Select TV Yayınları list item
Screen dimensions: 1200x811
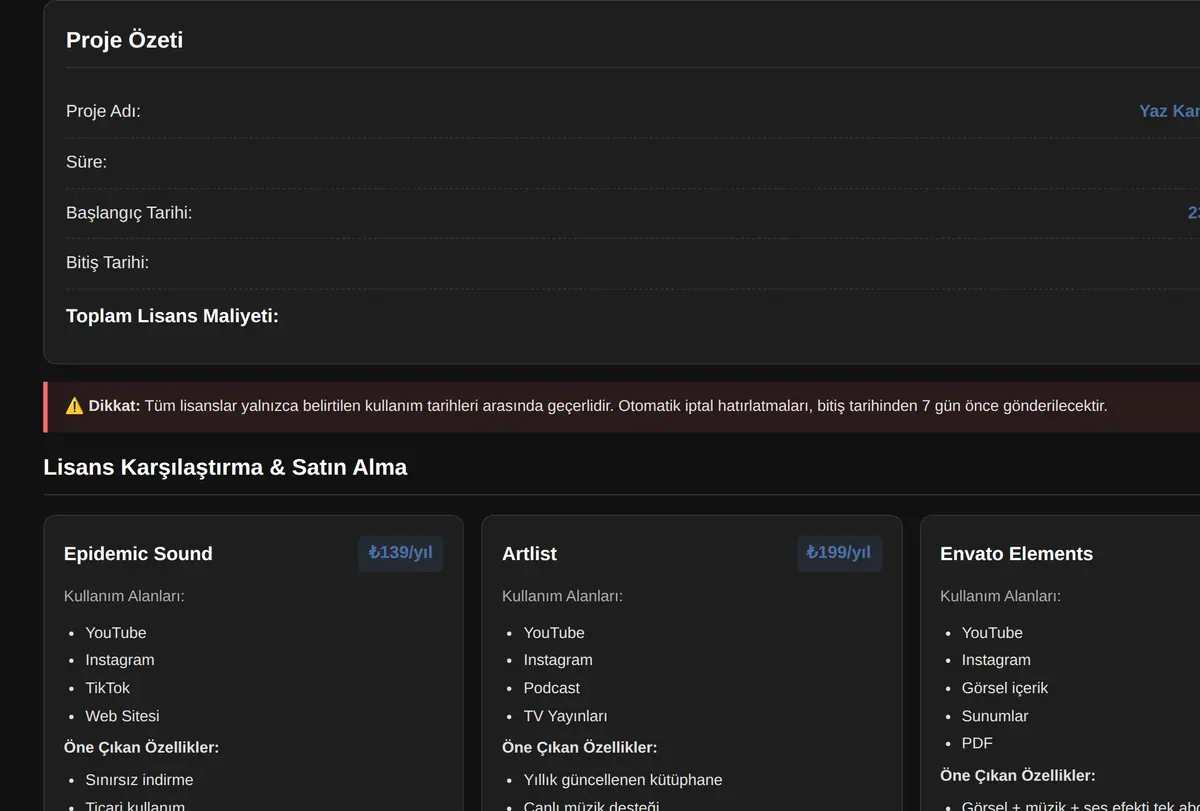[565, 716]
